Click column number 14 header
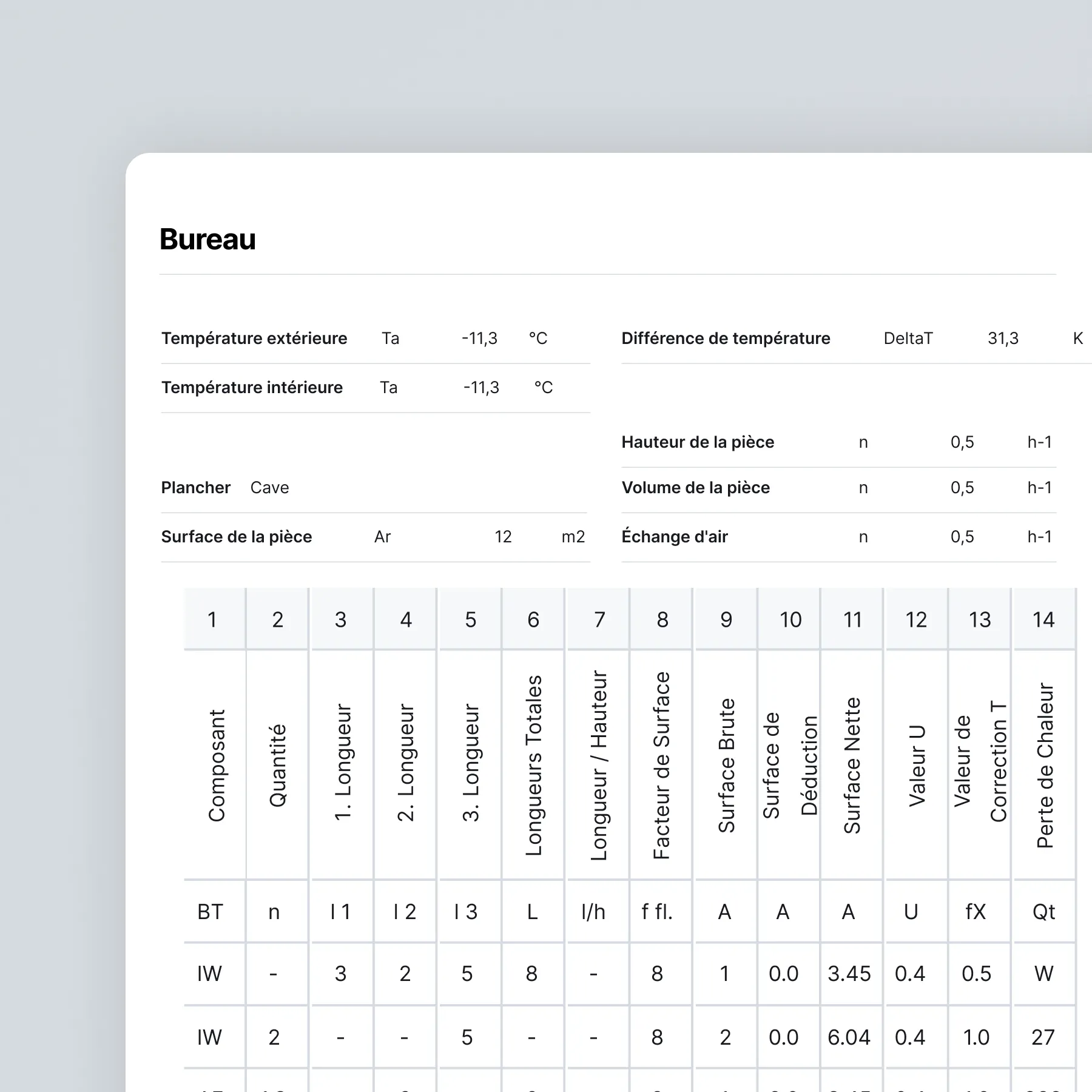 tap(1043, 619)
